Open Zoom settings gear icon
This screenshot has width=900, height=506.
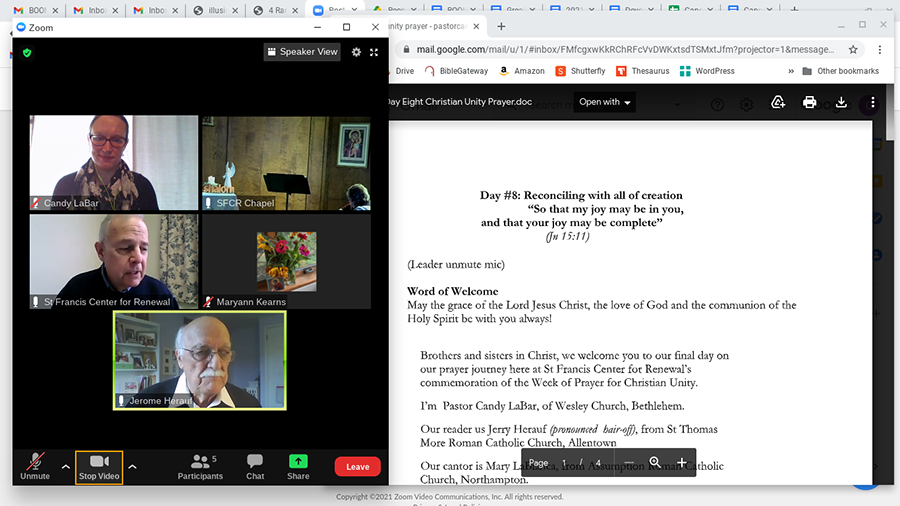(356, 52)
